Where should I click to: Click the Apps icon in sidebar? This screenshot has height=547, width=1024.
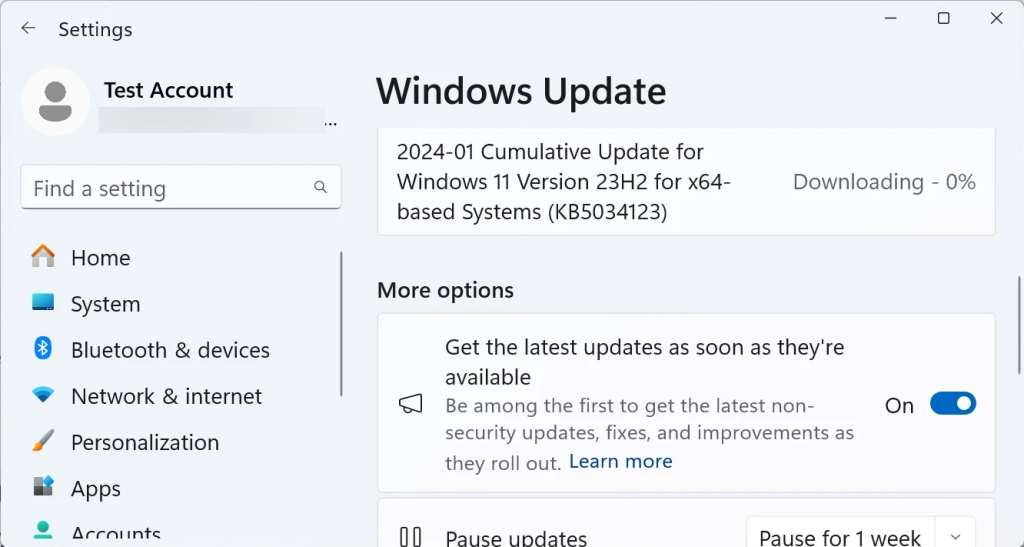point(43,488)
